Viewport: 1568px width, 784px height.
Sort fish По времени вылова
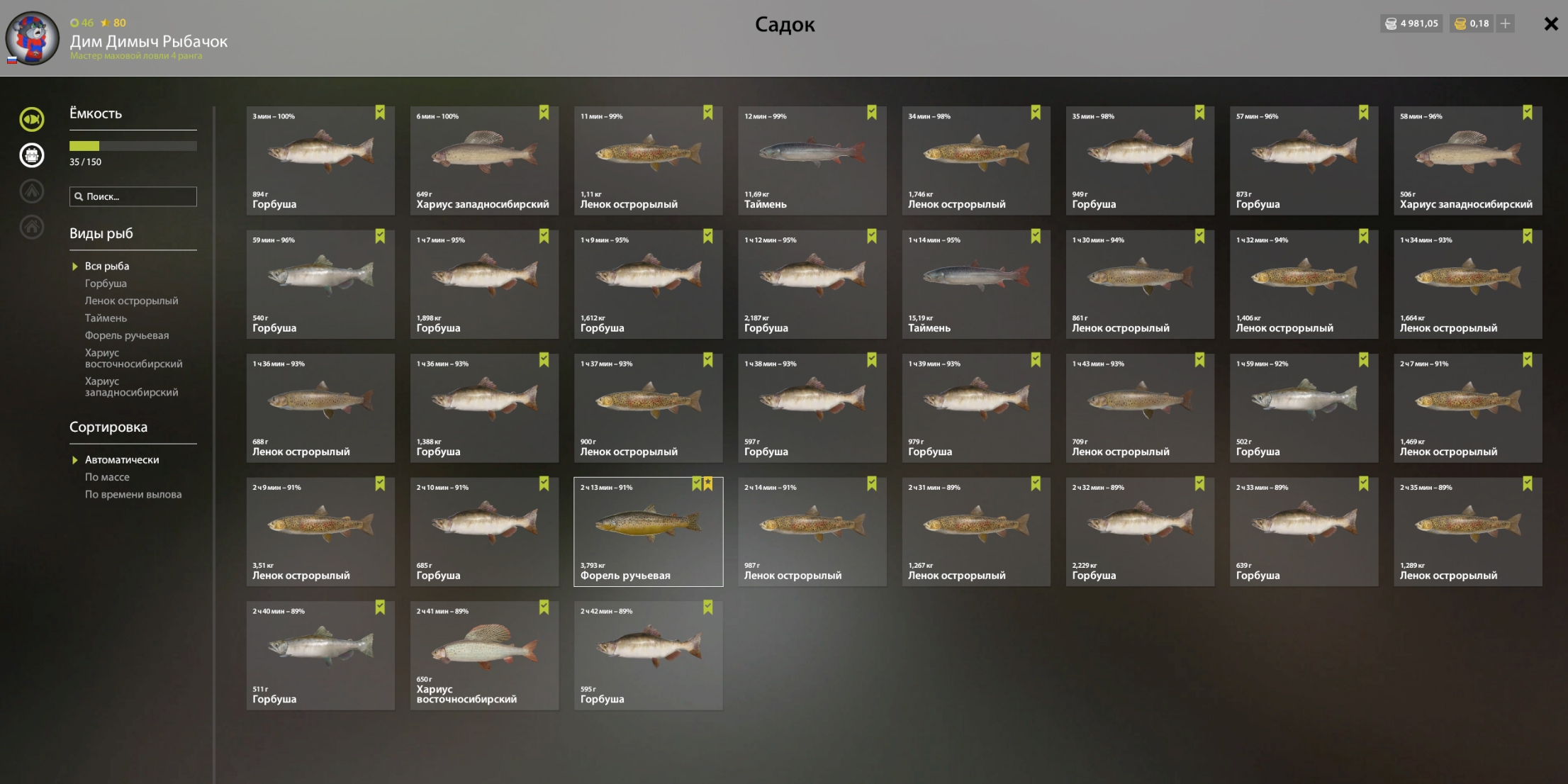click(x=133, y=495)
